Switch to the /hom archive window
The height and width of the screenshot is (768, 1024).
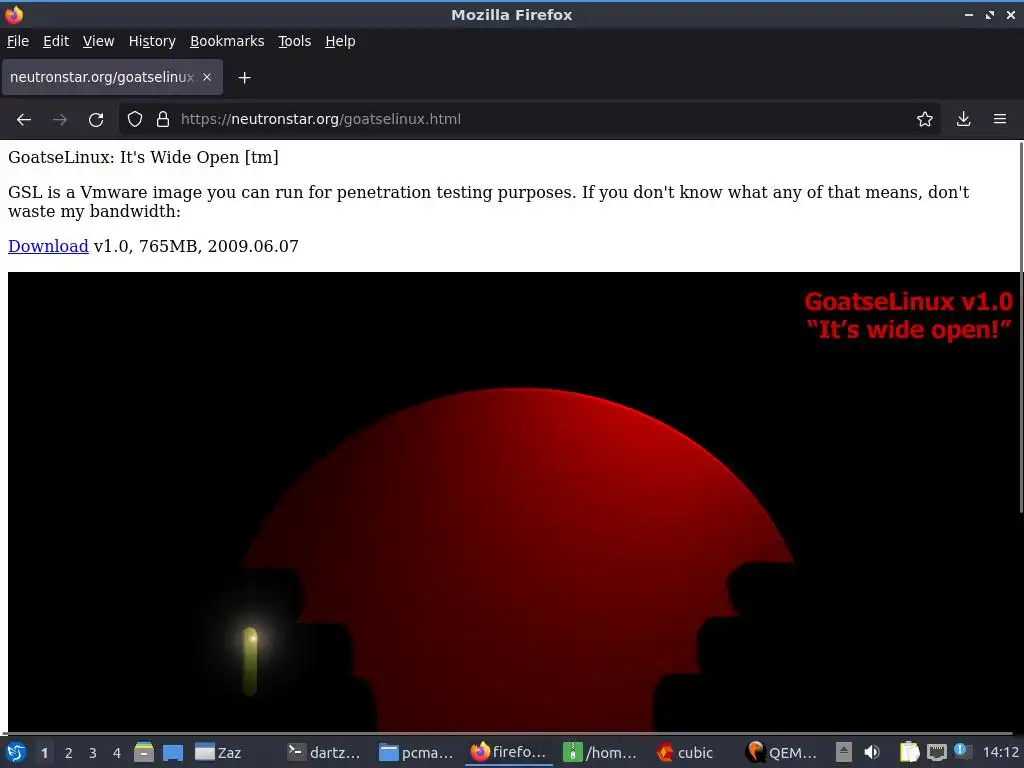pos(600,752)
